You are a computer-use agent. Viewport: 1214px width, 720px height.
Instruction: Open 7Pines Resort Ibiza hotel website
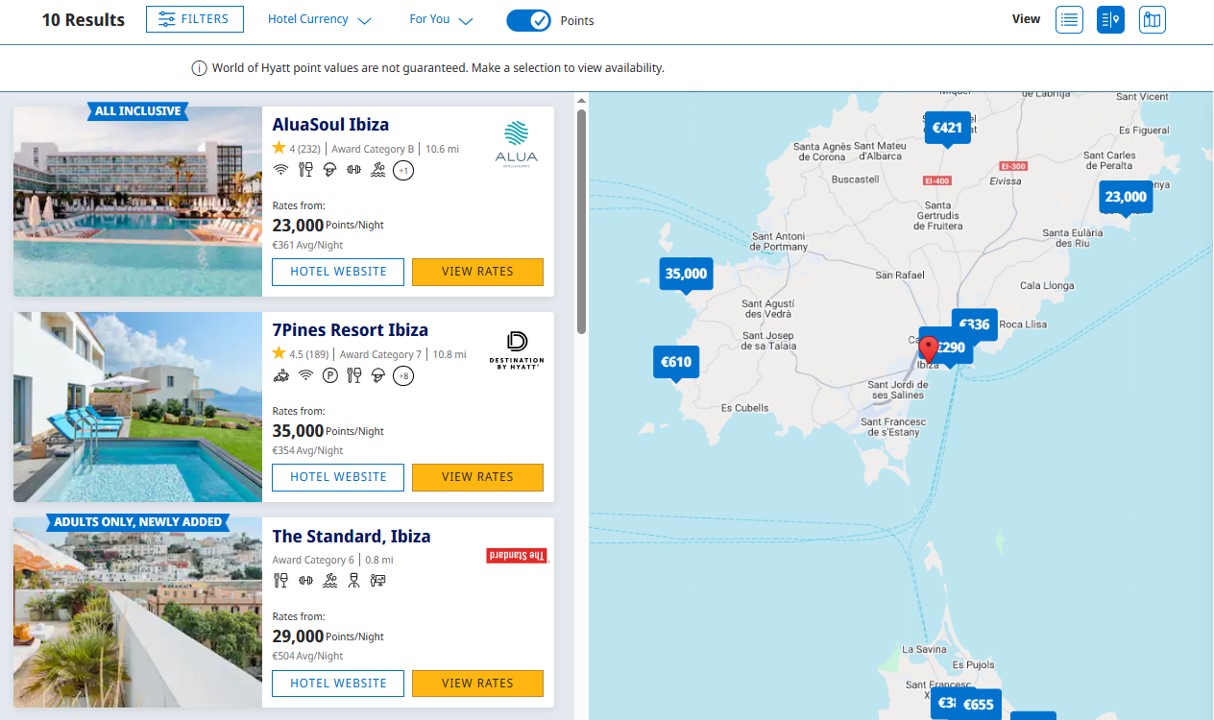pyautogui.click(x=338, y=477)
